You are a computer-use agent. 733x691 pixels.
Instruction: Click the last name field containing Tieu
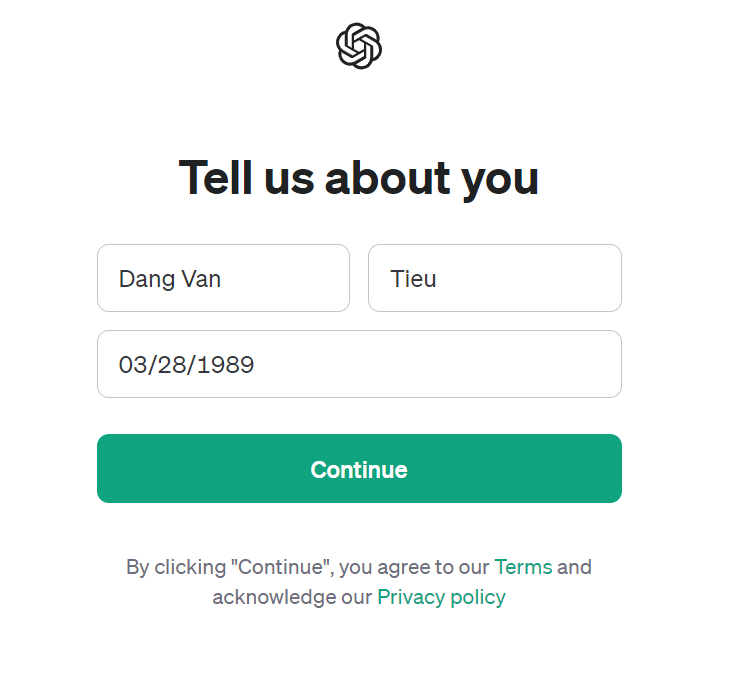(495, 278)
